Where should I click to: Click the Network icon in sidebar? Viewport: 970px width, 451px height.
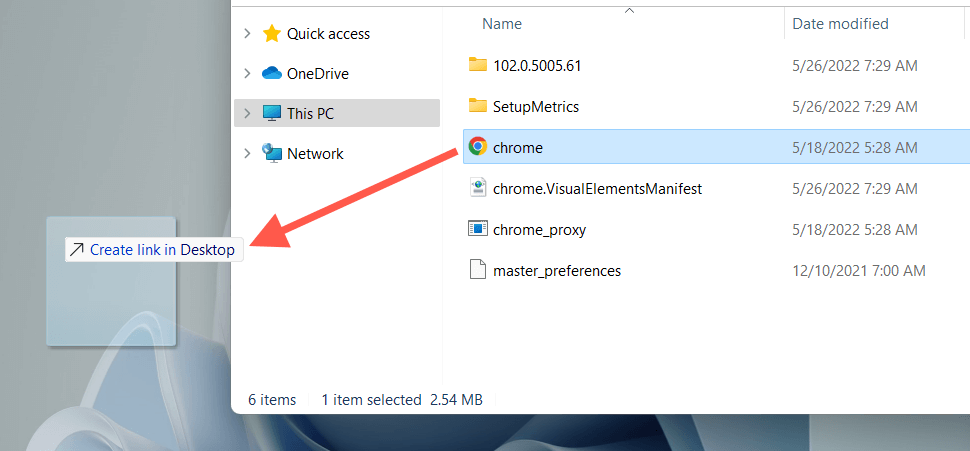[x=271, y=153]
